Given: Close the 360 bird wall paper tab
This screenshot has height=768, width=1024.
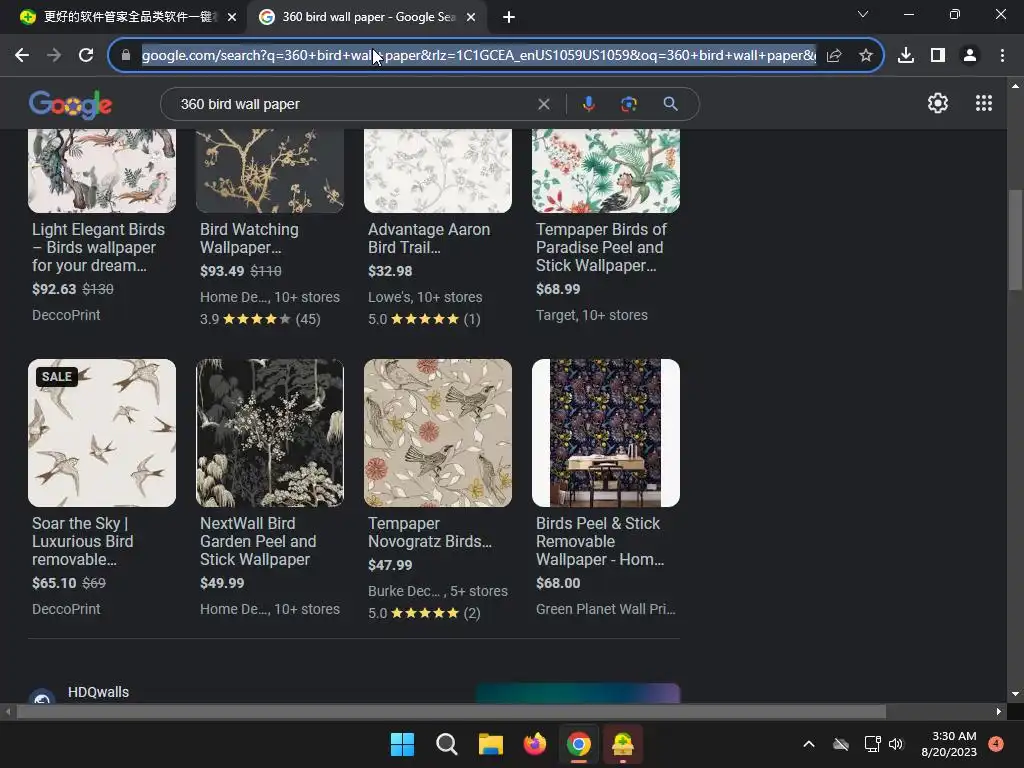Looking at the screenshot, I should pos(471,18).
